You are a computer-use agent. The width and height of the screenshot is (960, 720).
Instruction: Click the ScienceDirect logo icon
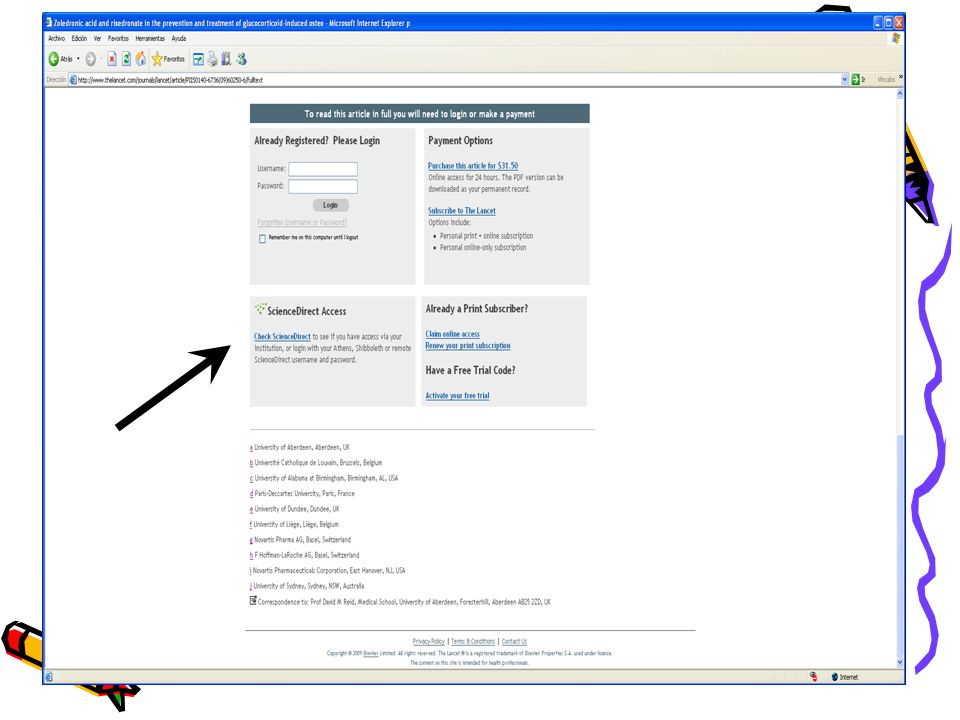260,309
